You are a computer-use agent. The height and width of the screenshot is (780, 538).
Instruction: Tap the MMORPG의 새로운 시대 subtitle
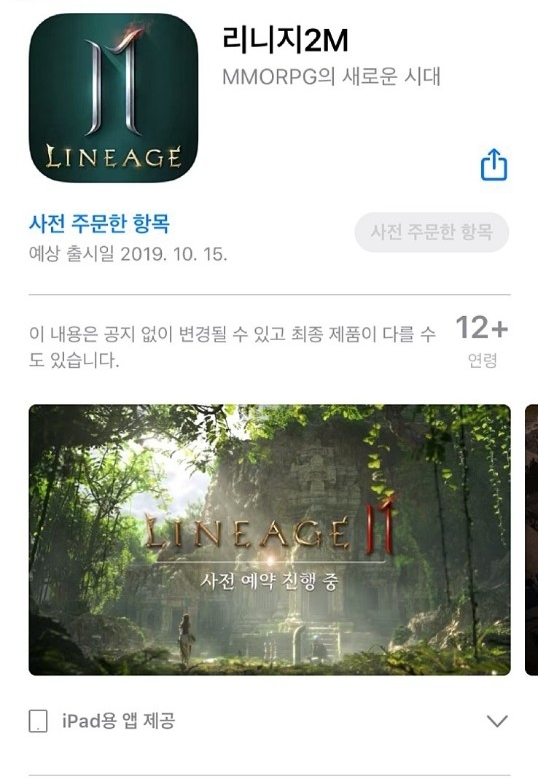point(331,77)
